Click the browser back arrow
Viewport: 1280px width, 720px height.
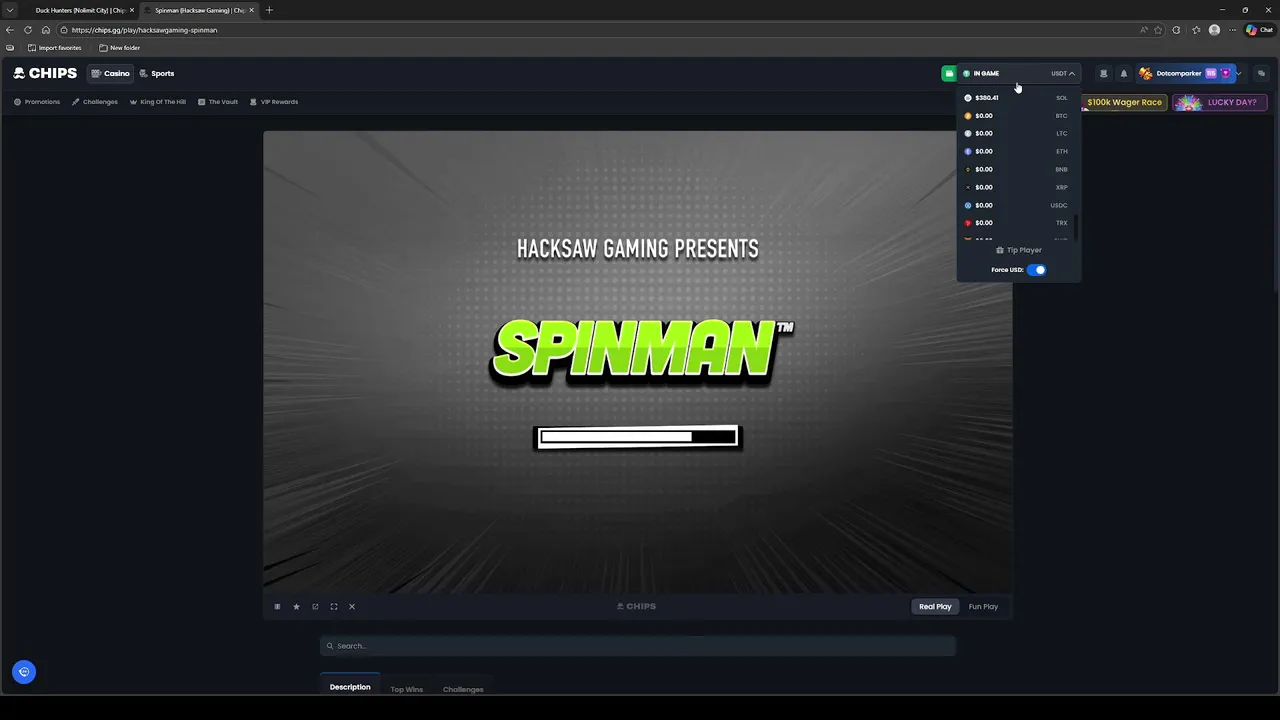pos(10,30)
